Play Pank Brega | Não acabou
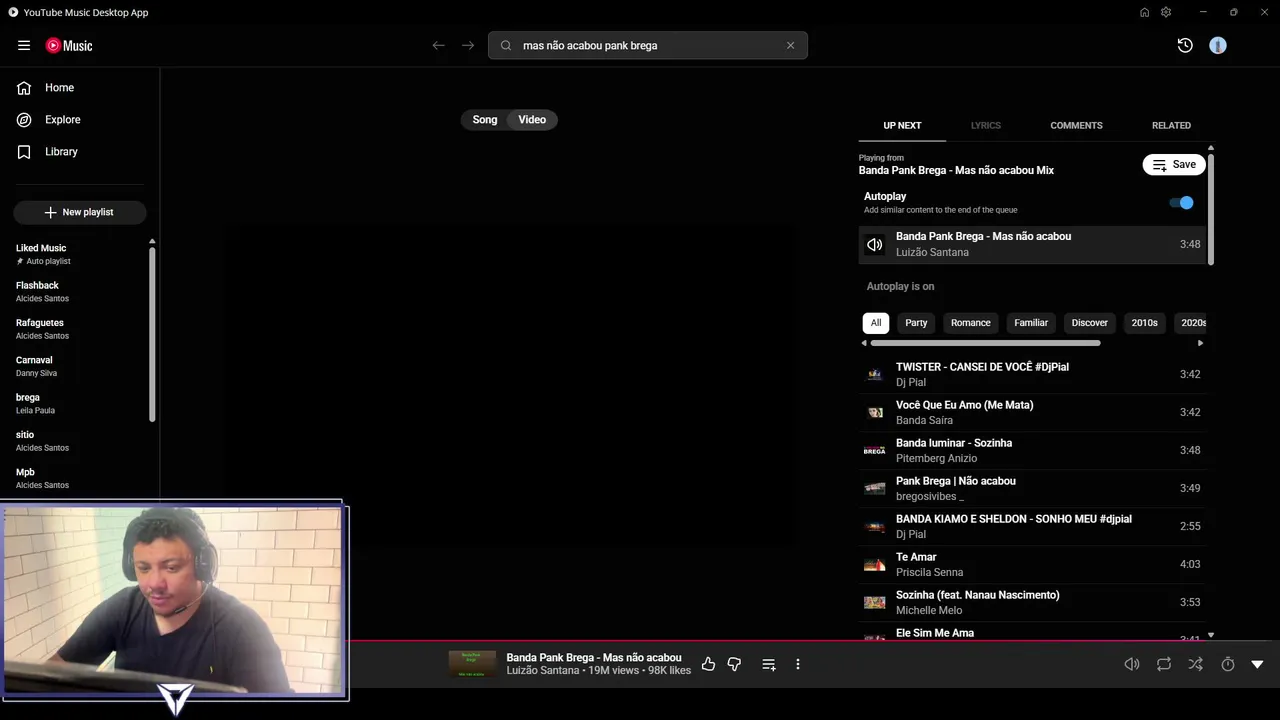 pos(1033,489)
